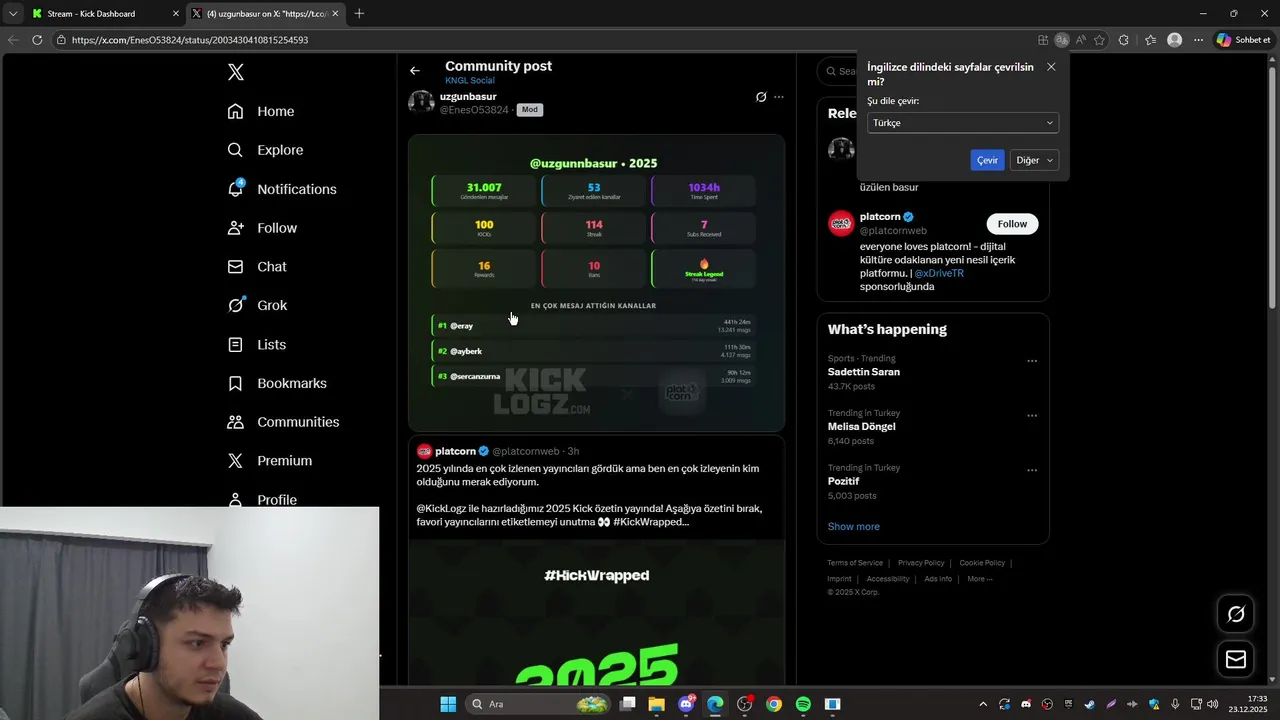Close the translate popup
Viewport: 1280px width, 720px height.
pyautogui.click(x=1051, y=67)
